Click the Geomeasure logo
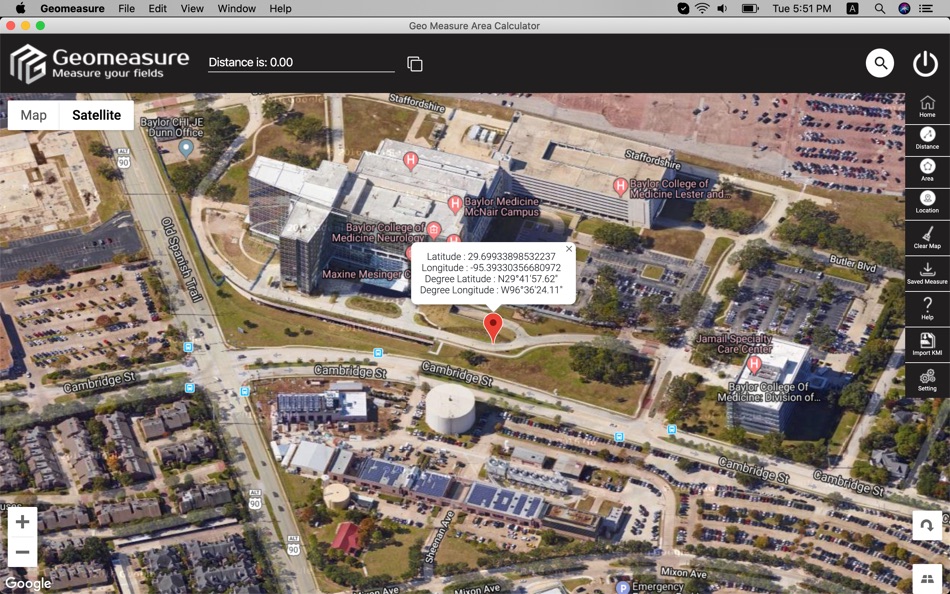 pyautogui.click(x=100, y=63)
